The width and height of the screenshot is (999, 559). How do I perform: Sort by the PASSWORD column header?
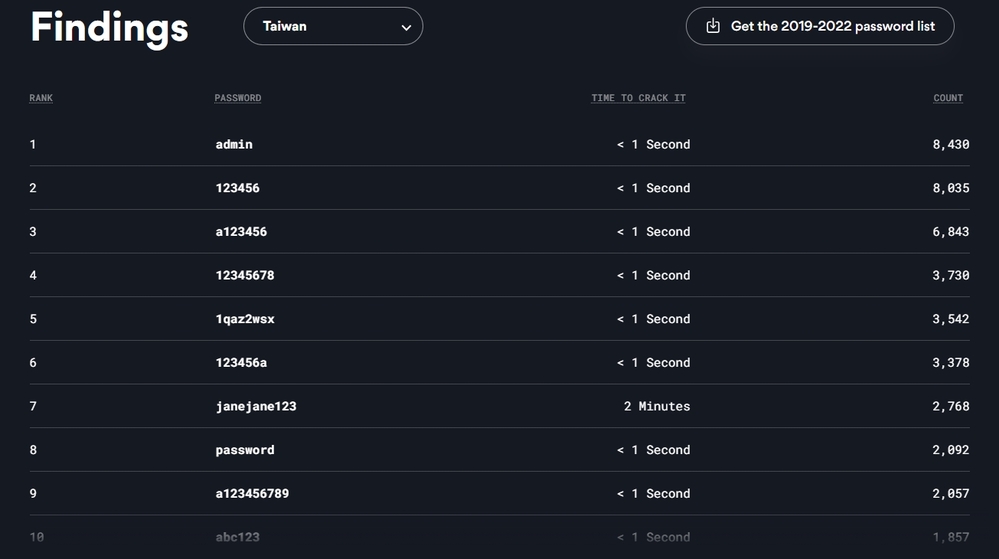[238, 98]
